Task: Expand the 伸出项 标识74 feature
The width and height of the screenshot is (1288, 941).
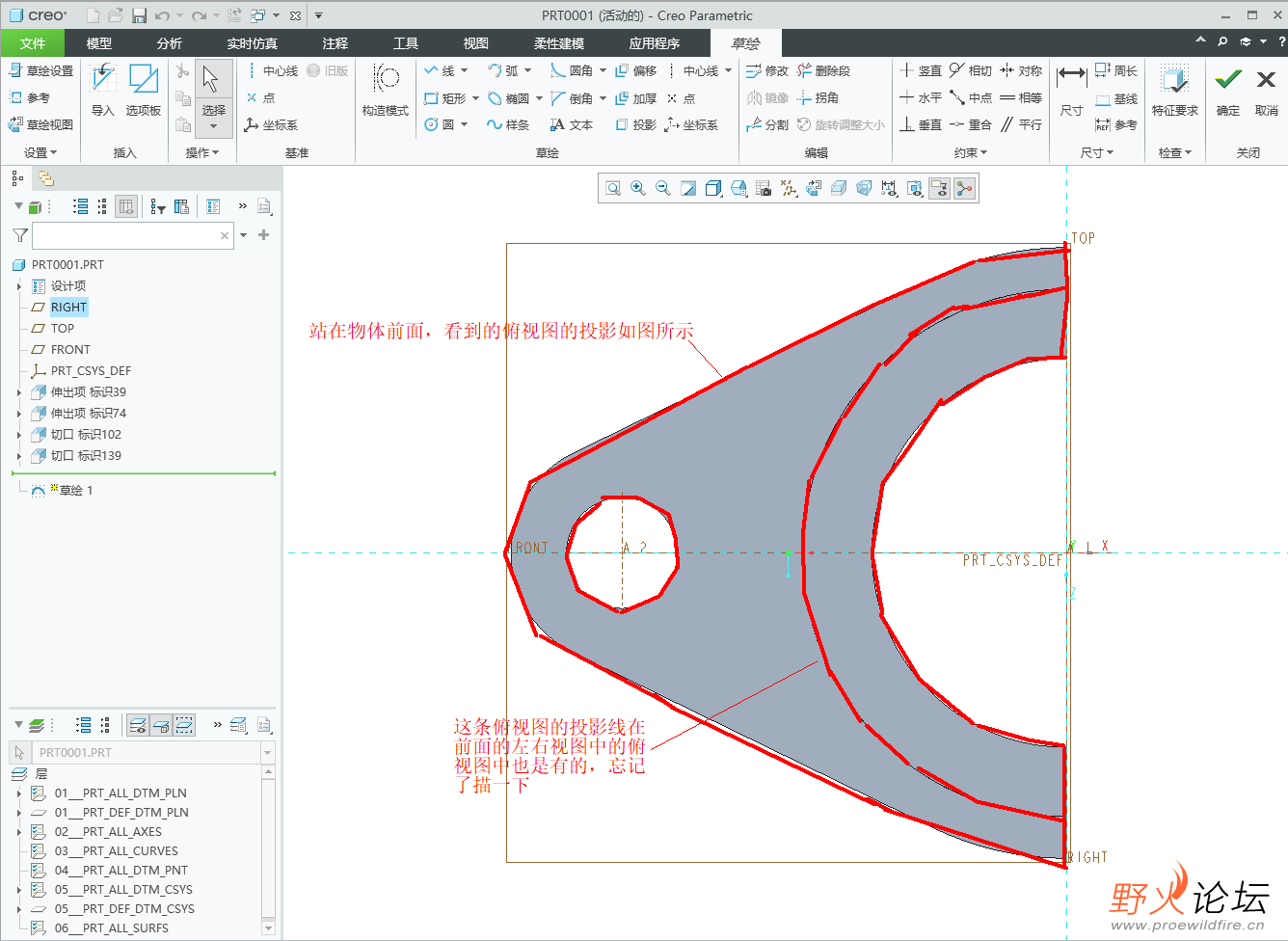Action: (x=18, y=414)
